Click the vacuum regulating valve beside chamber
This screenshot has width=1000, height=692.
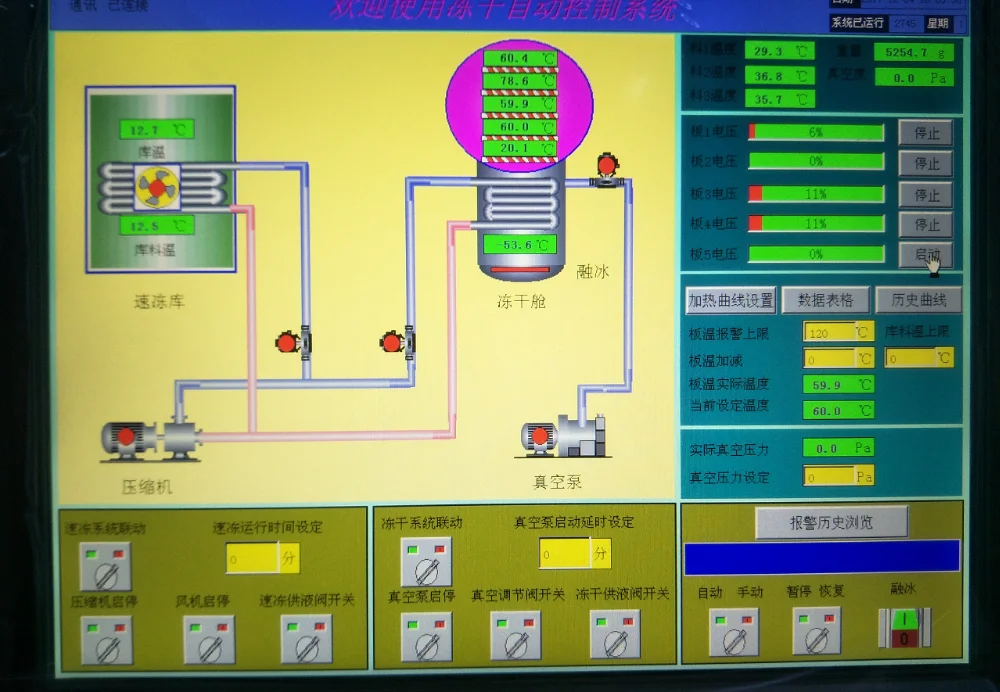608,171
